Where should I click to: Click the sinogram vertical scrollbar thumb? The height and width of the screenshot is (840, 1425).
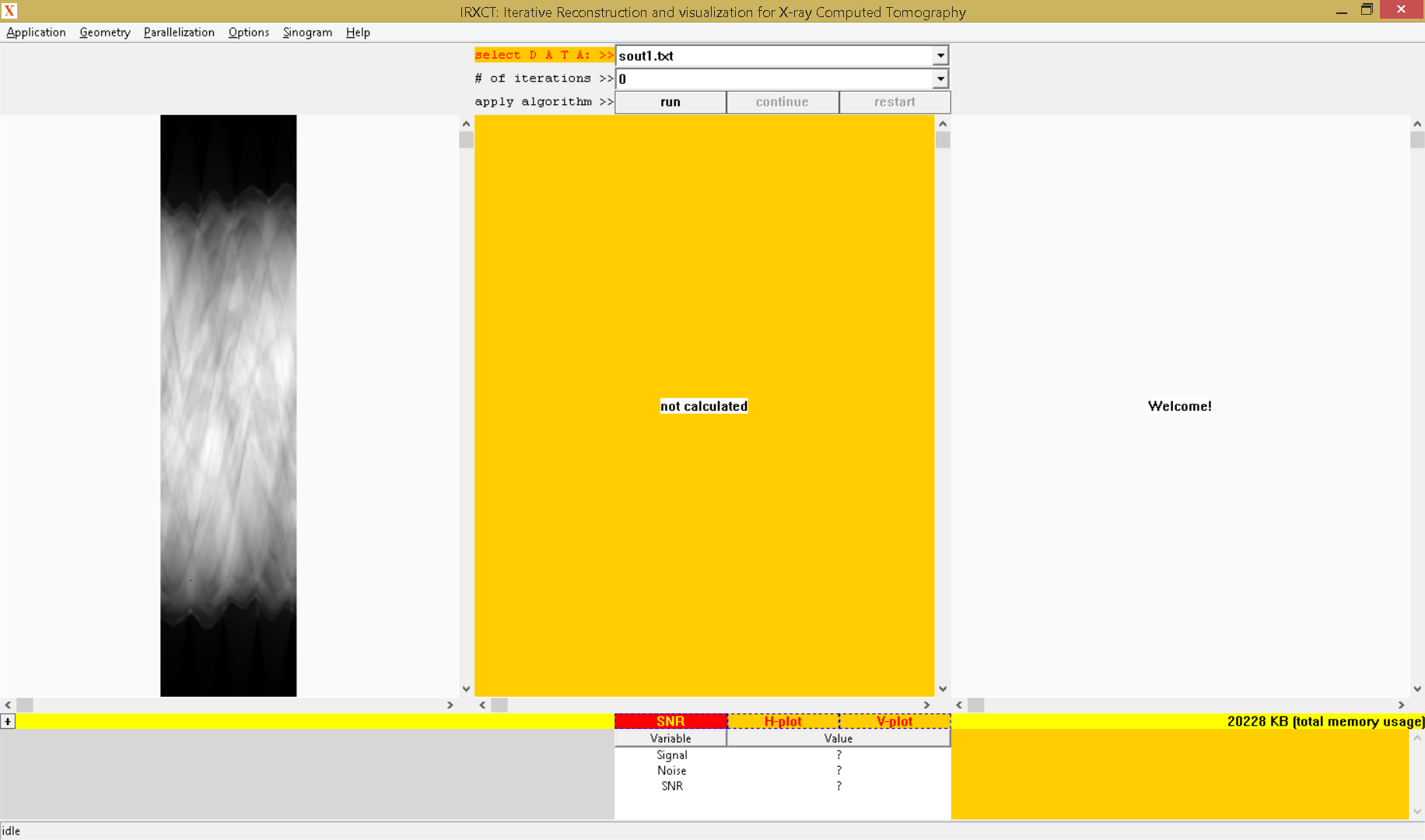pos(466,140)
